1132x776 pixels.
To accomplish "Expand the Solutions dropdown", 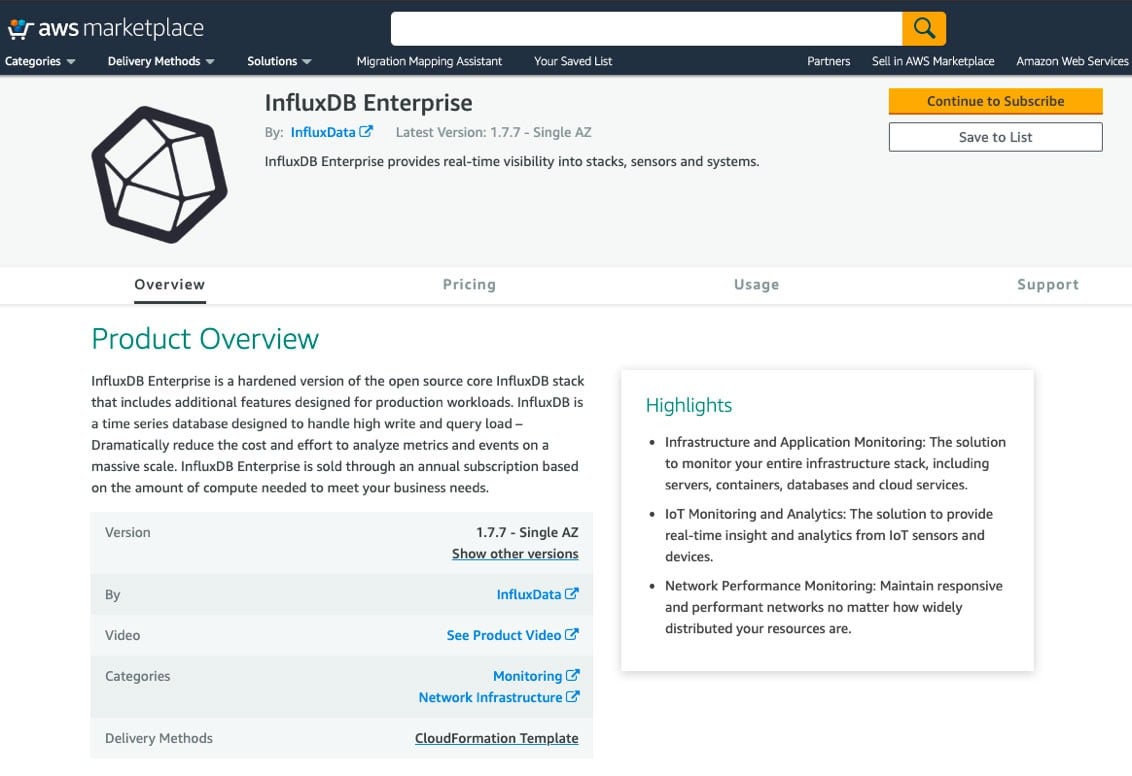I will coord(279,61).
